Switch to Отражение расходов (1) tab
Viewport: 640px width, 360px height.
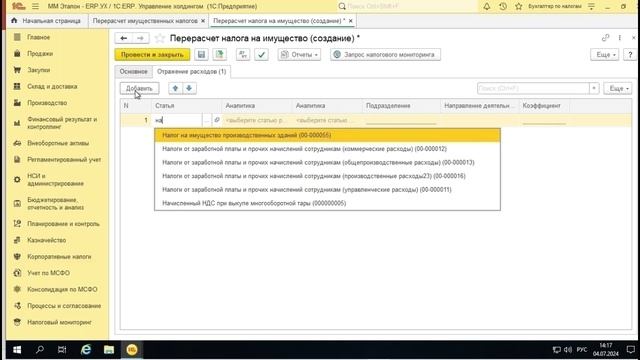coord(191,71)
